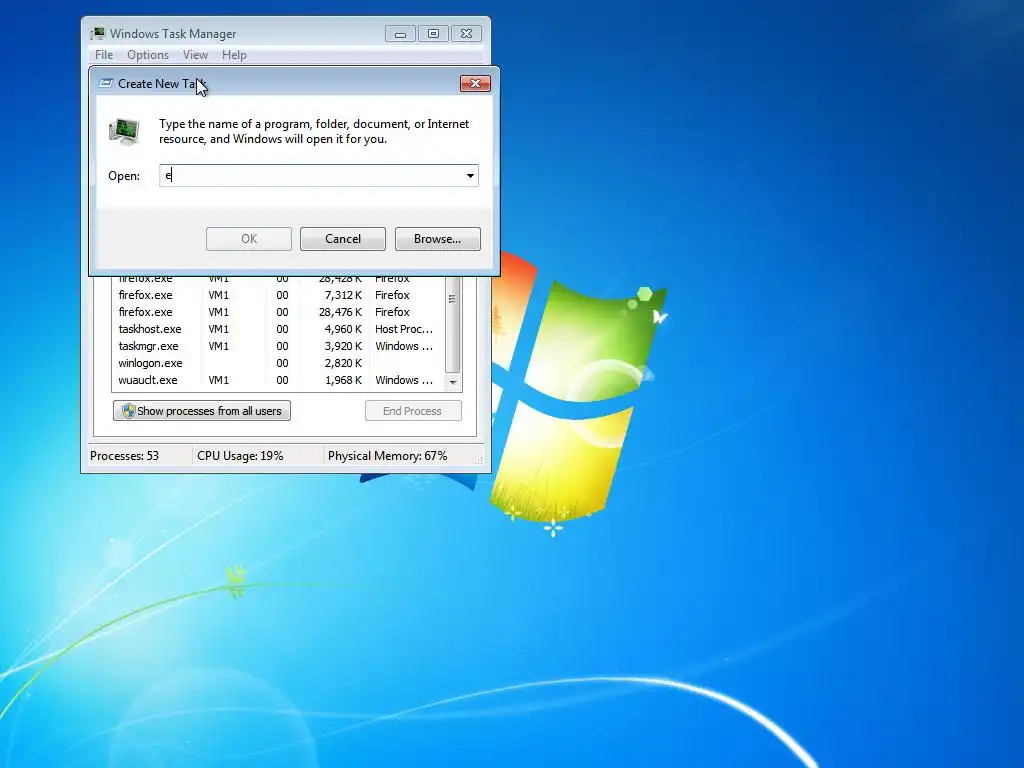This screenshot has height=768, width=1024.
Task: Select the winlogon.exe process row
Action: point(278,363)
